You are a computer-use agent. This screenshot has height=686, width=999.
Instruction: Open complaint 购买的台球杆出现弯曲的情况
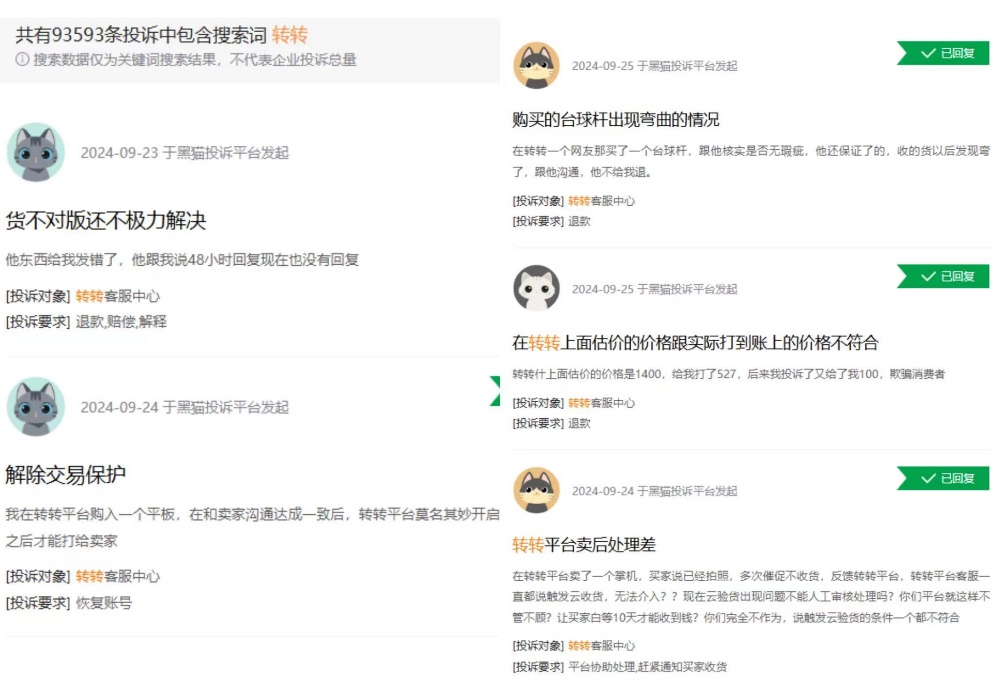point(615,119)
